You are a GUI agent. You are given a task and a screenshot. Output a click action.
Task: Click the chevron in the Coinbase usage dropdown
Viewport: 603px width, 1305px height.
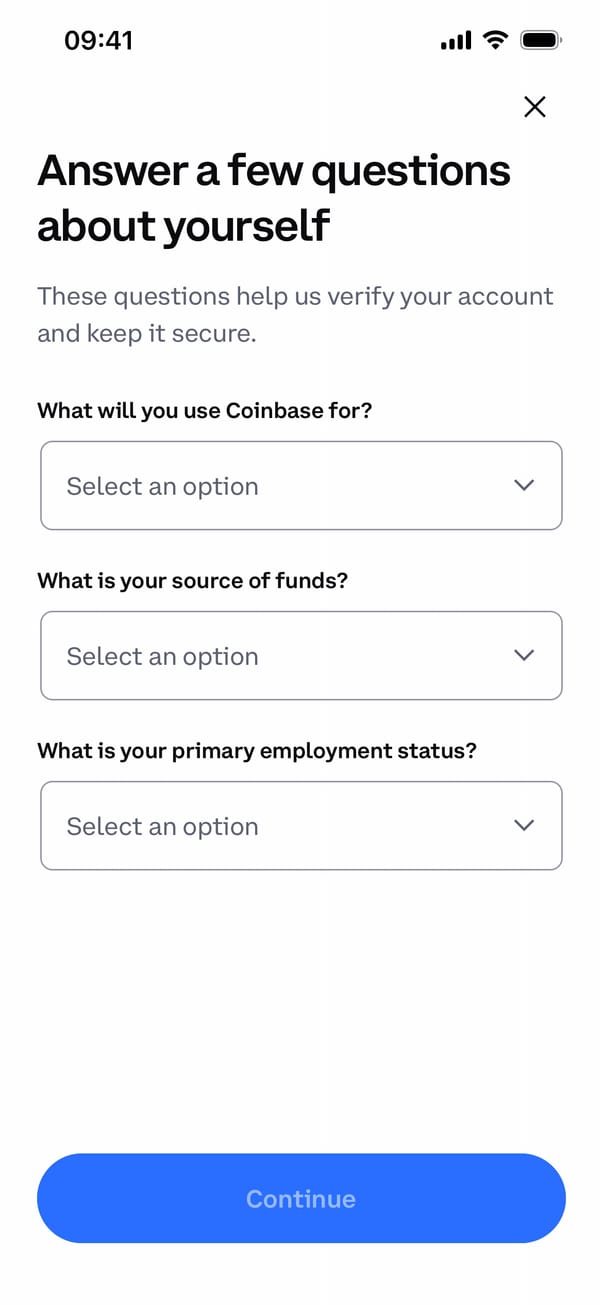(x=523, y=485)
